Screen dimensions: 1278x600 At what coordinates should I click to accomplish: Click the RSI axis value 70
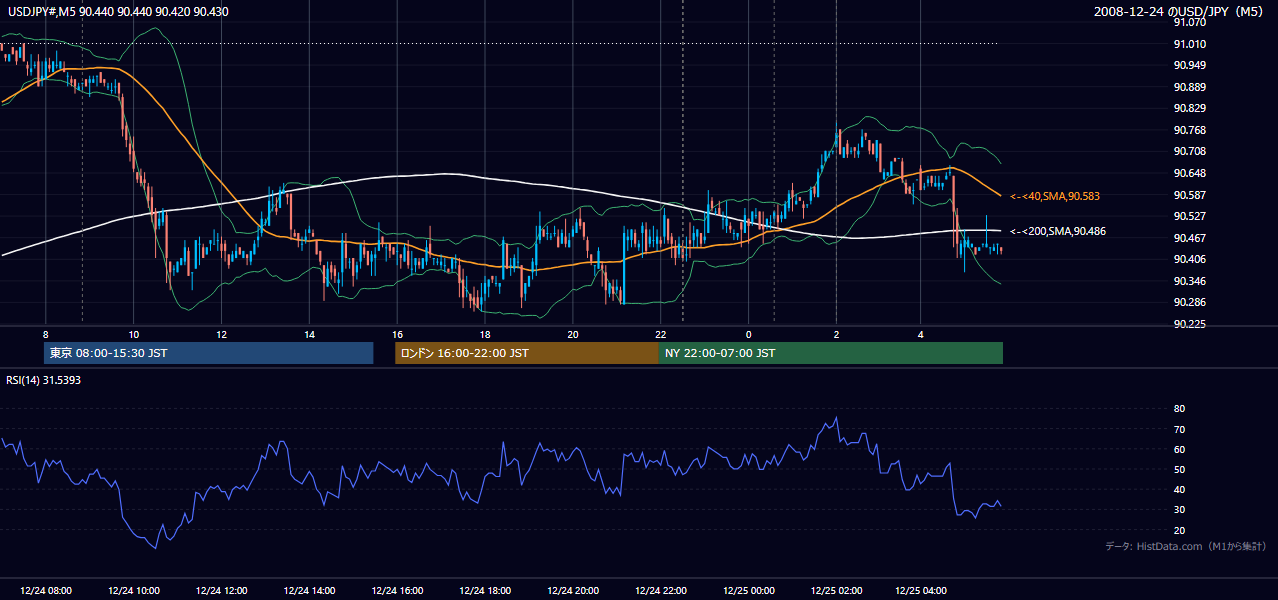pos(1180,429)
